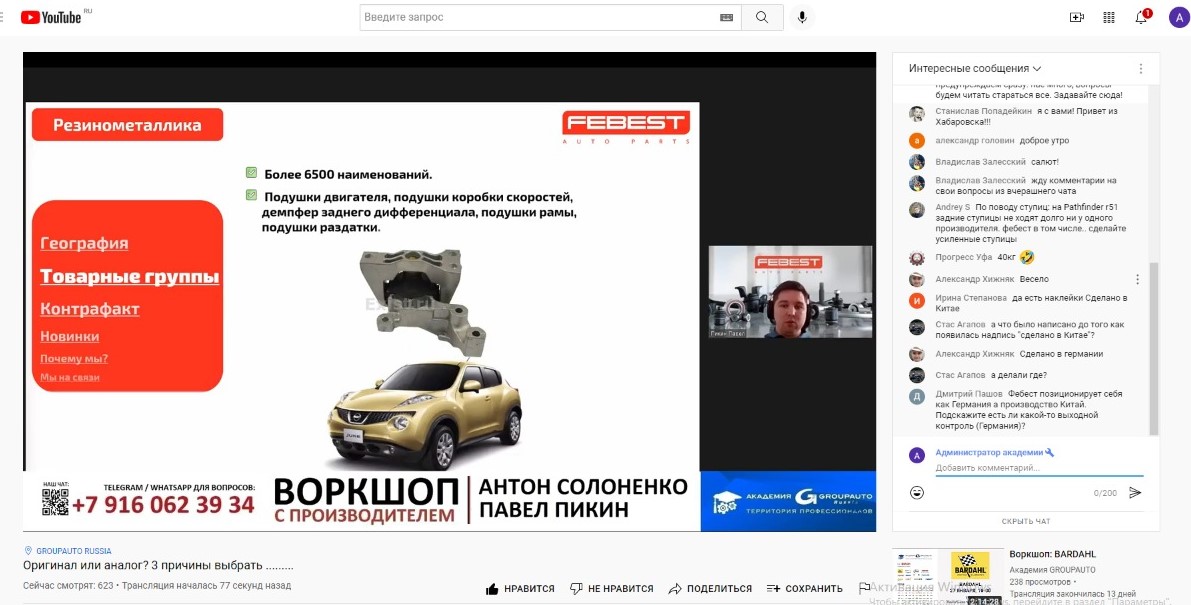Hide the chat via СКРЫТЬ ЧАТ

pos(1026,521)
